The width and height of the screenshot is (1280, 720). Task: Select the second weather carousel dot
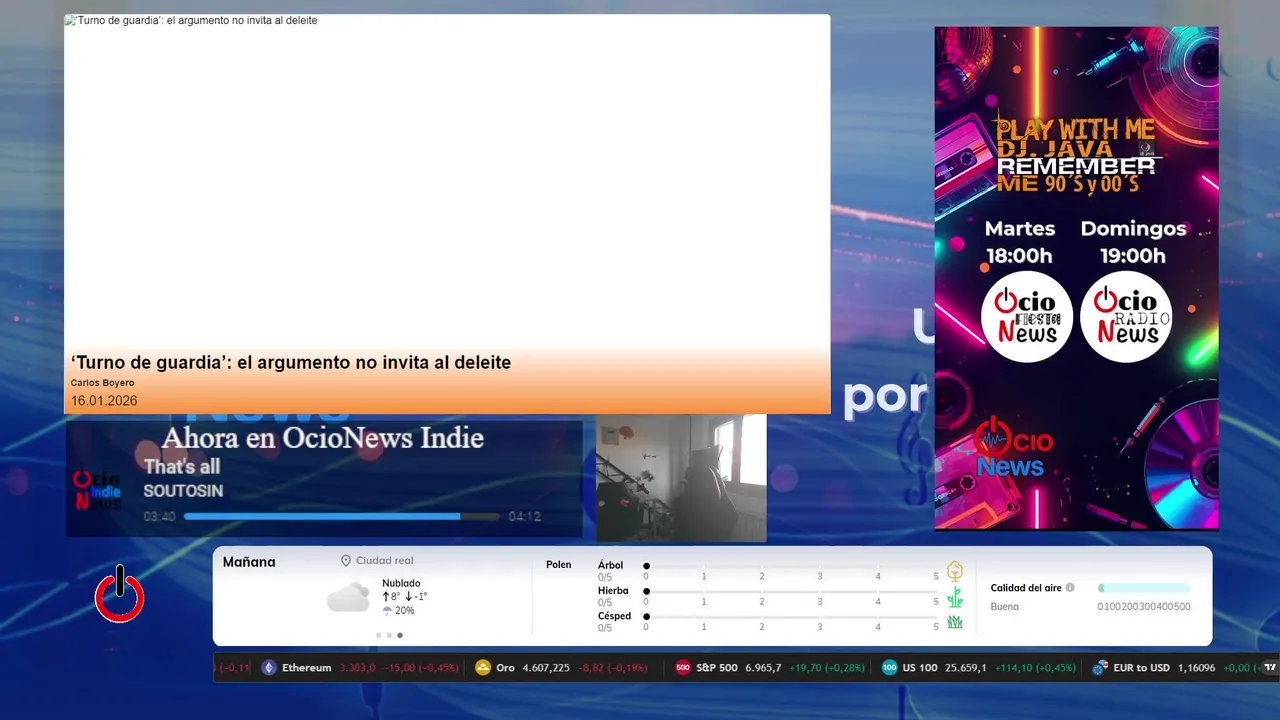click(389, 635)
